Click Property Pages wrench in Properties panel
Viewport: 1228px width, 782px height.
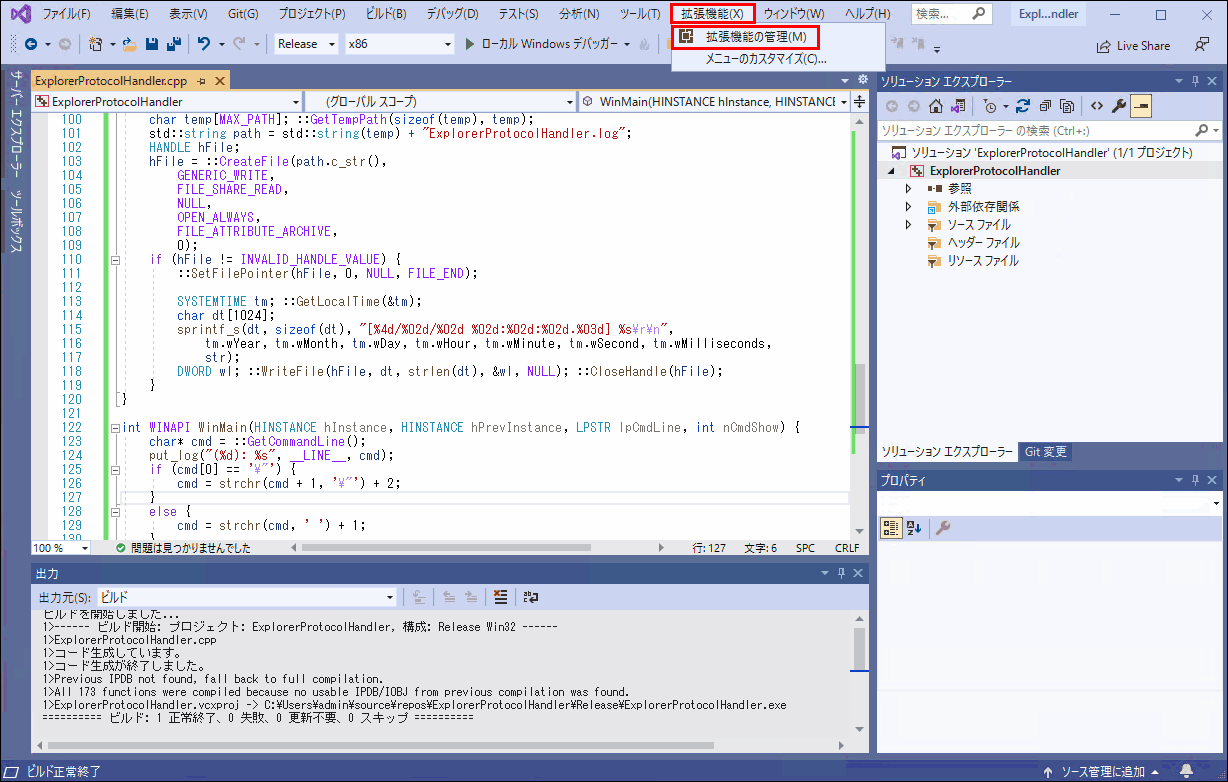tap(942, 528)
